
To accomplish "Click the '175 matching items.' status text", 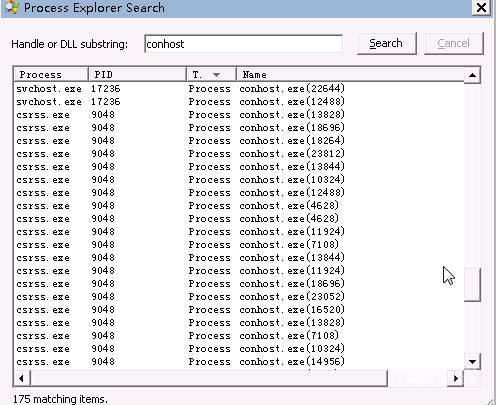I will 60,399.
